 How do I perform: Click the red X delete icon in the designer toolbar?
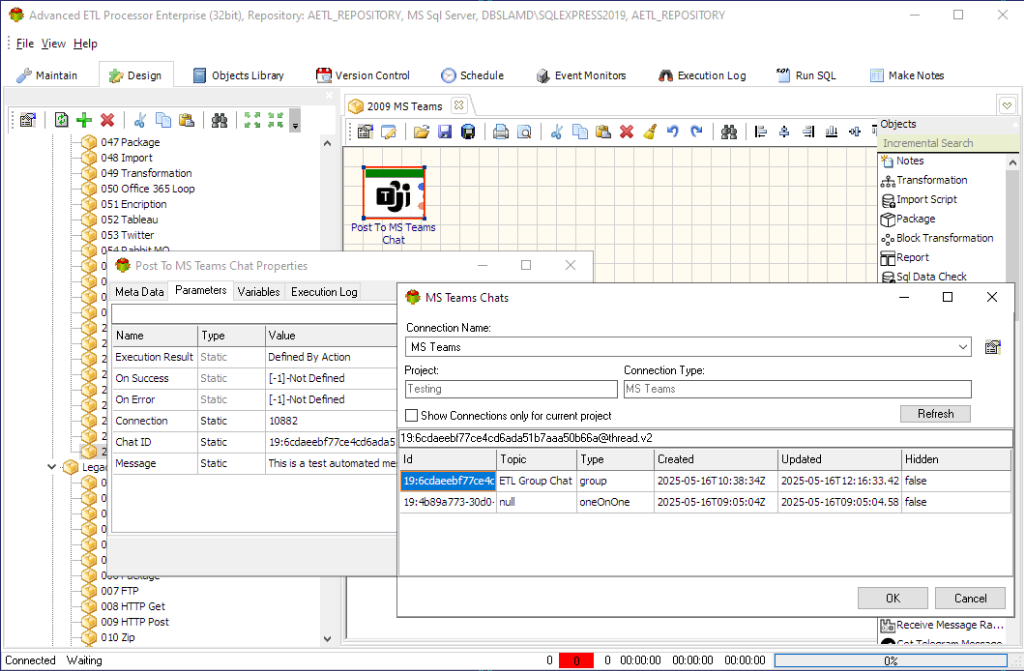pos(626,132)
